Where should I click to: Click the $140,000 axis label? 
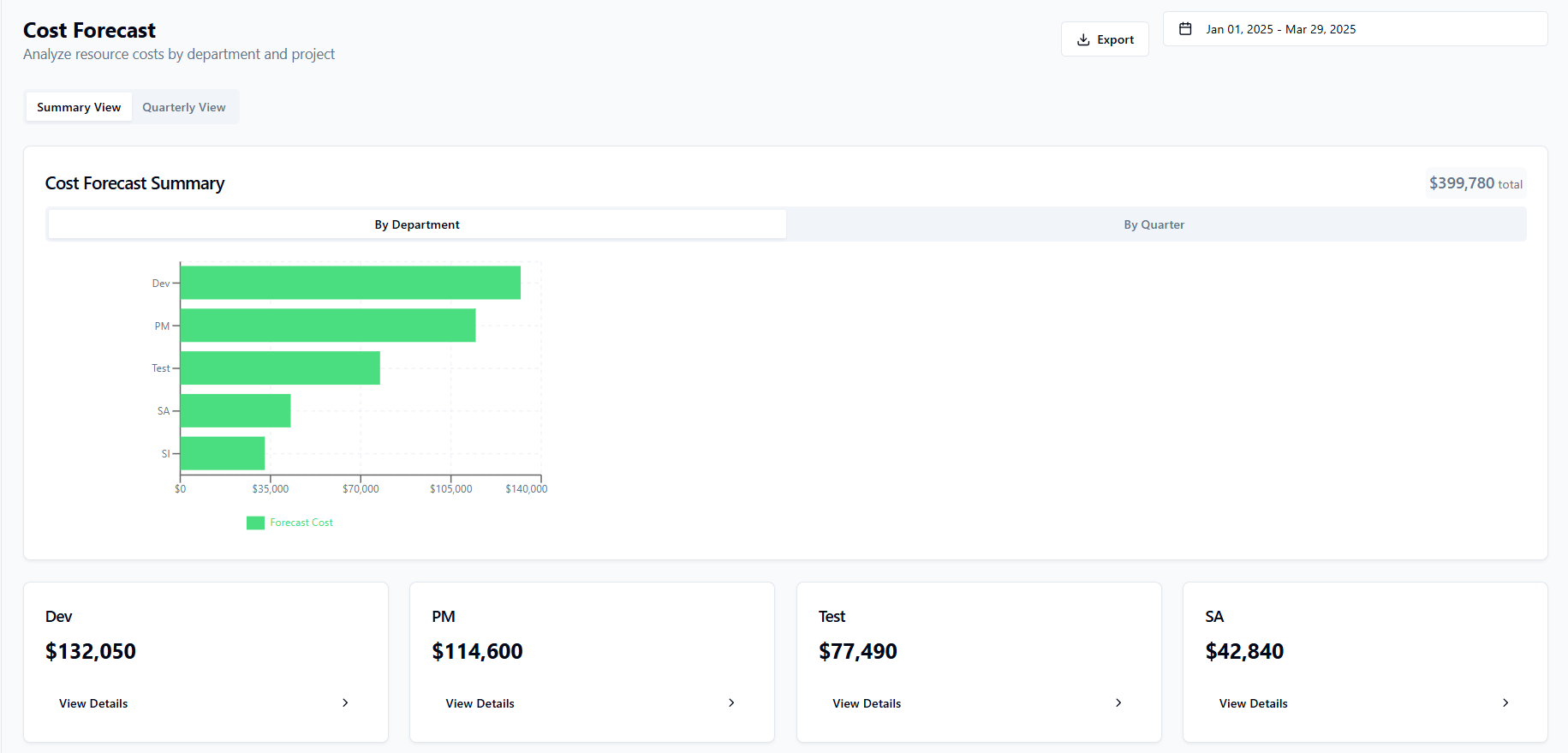click(527, 489)
